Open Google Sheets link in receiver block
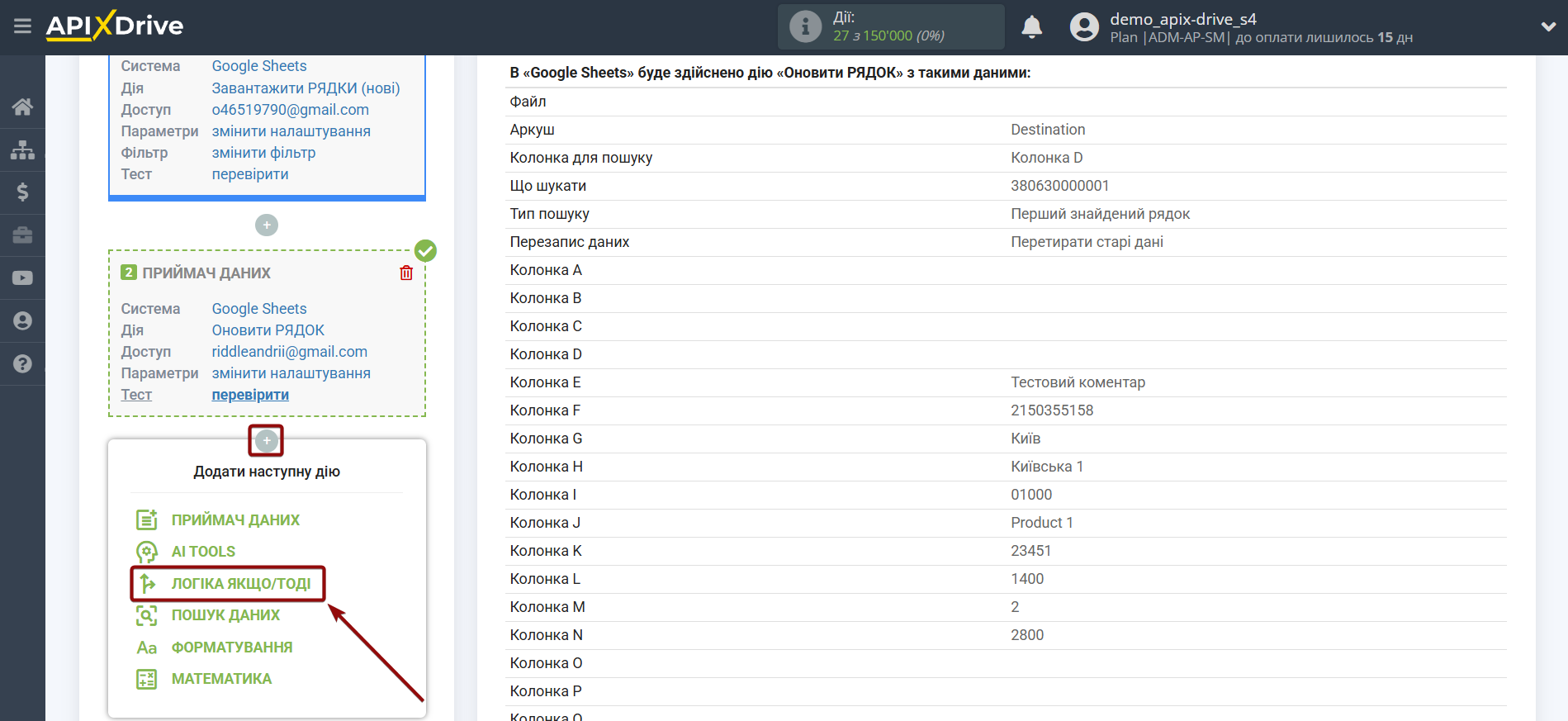Image resolution: width=1568 pixels, height=721 pixels. 259,309
